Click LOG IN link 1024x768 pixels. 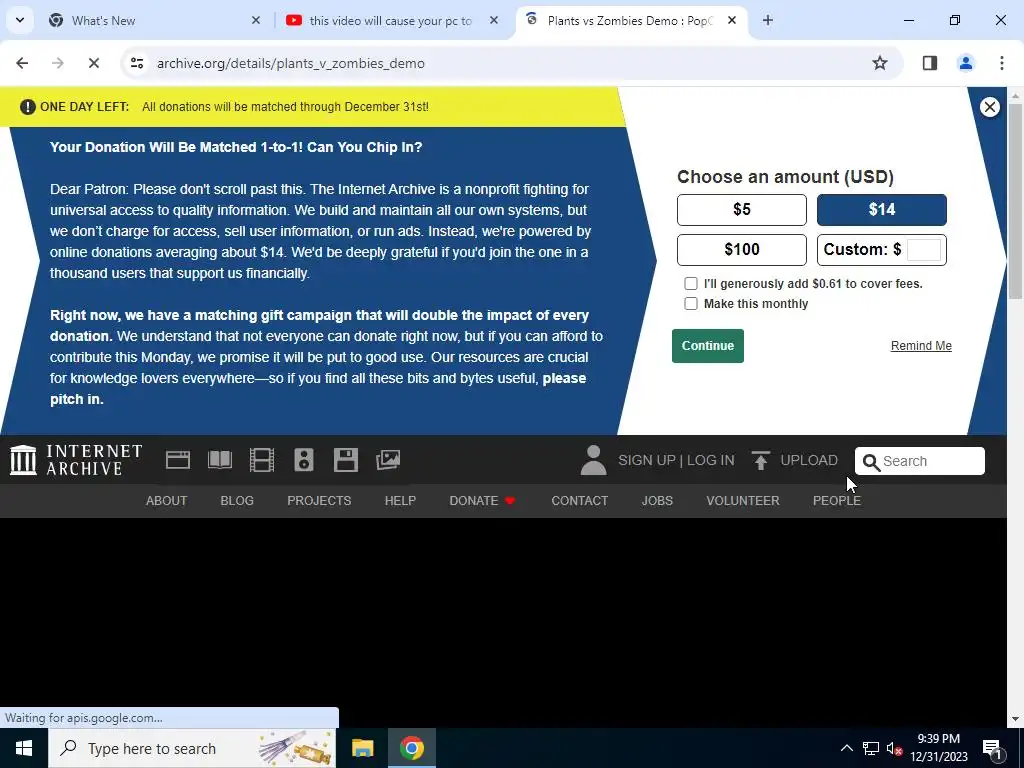(711, 460)
